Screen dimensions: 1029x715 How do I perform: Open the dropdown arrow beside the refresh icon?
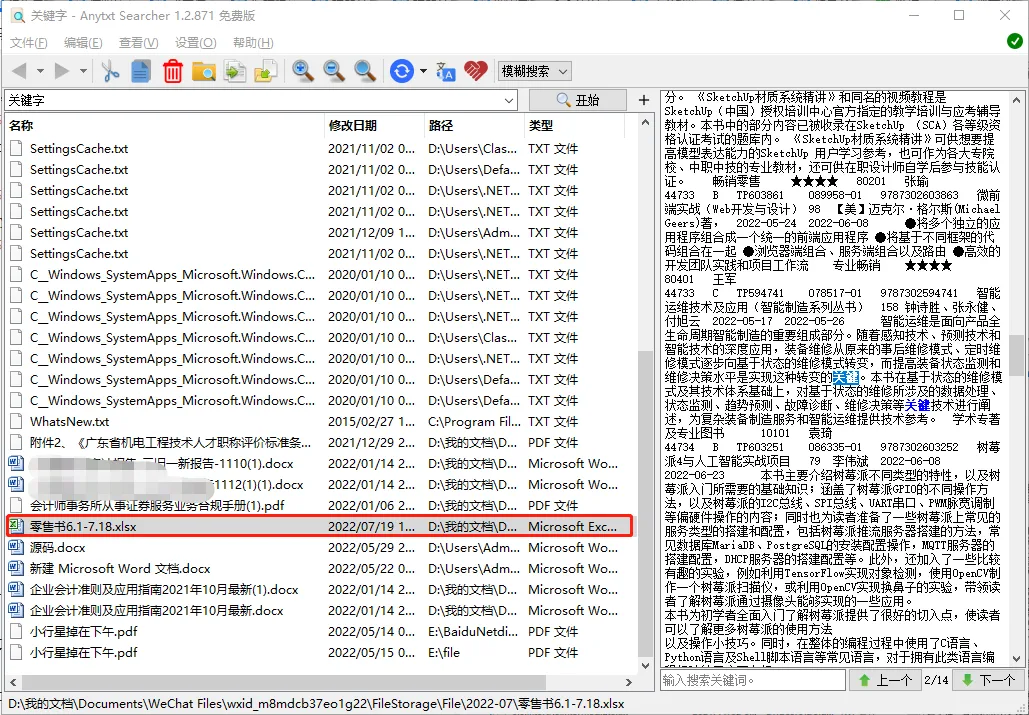tap(423, 71)
